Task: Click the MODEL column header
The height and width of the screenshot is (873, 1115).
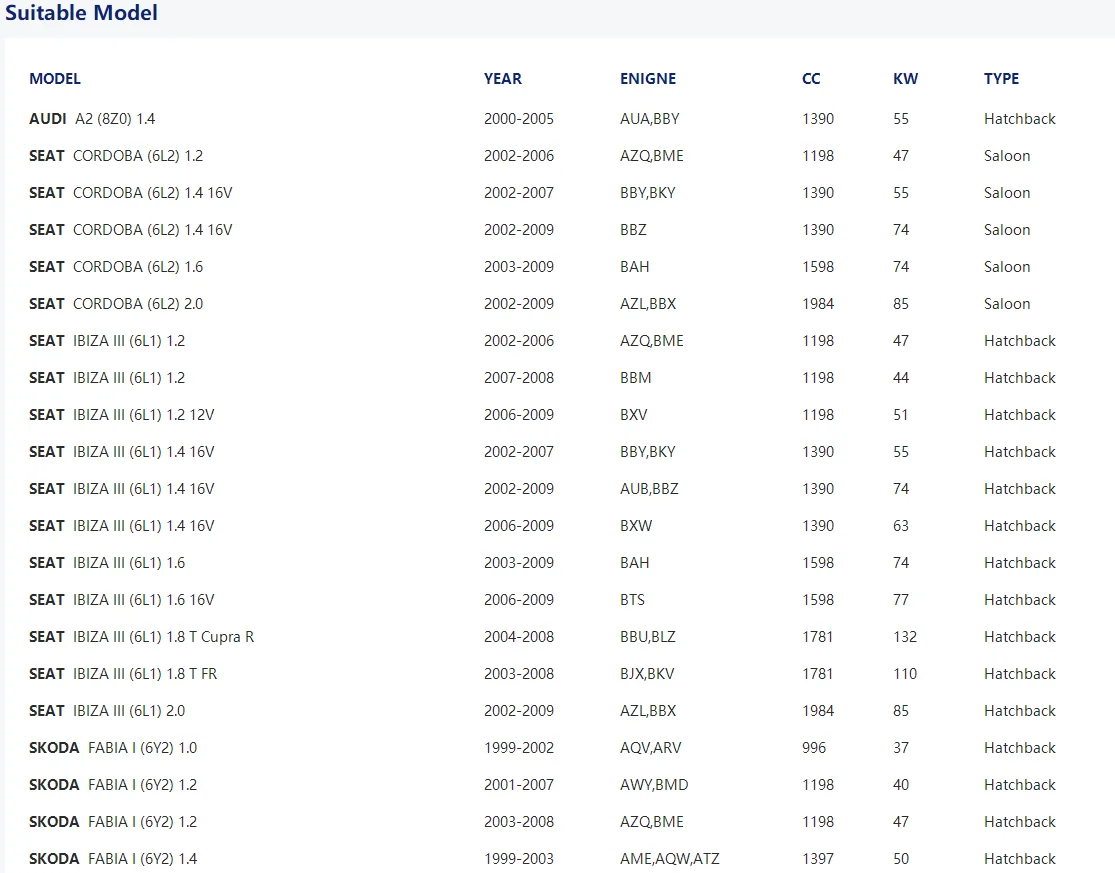Action: [x=55, y=79]
